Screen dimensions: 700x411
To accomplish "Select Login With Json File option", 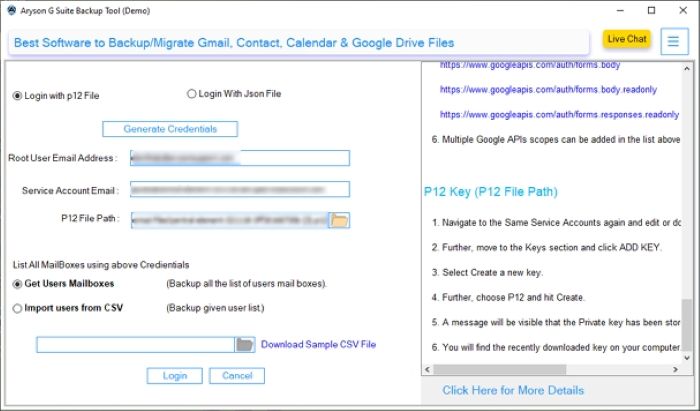I will point(234,94).
